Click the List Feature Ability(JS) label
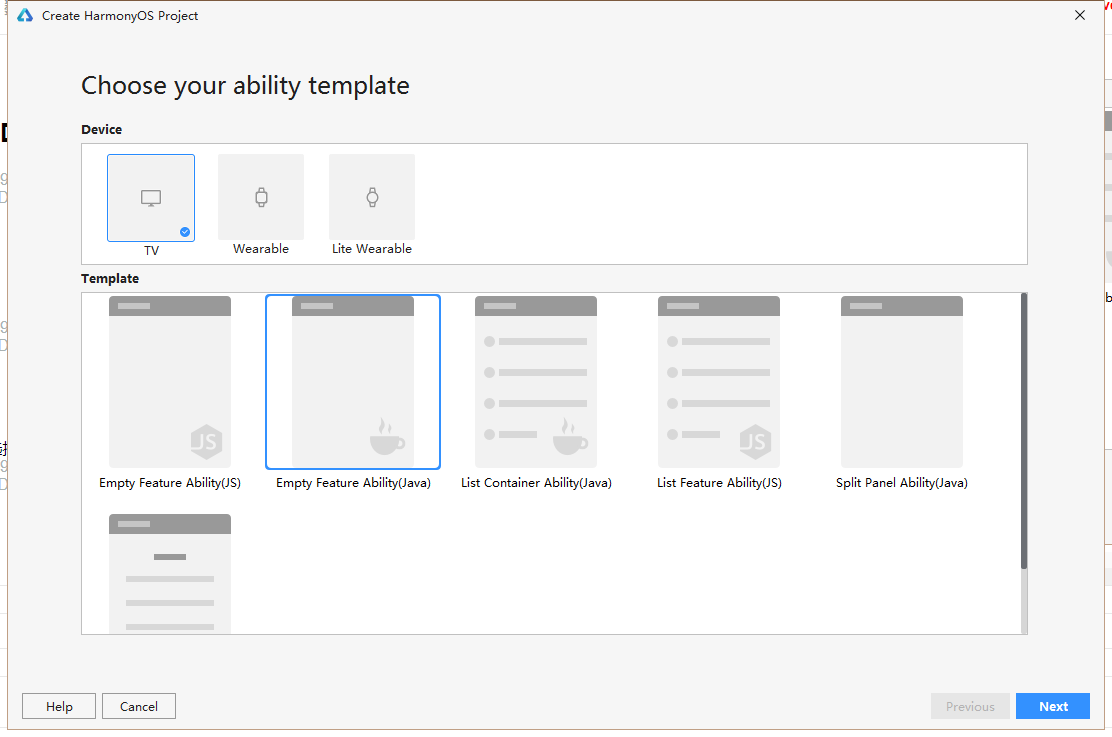 click(x=719, y=483)
